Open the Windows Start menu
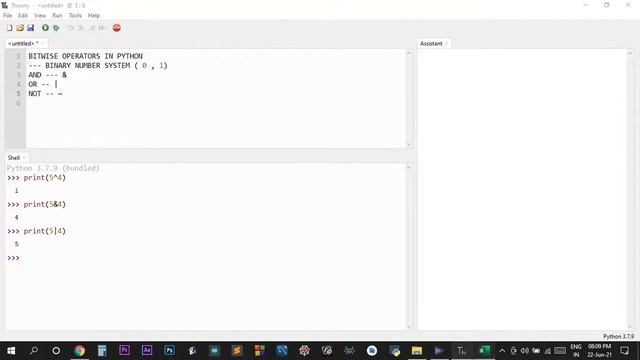 pyautogui.click(x=11, y=351)
